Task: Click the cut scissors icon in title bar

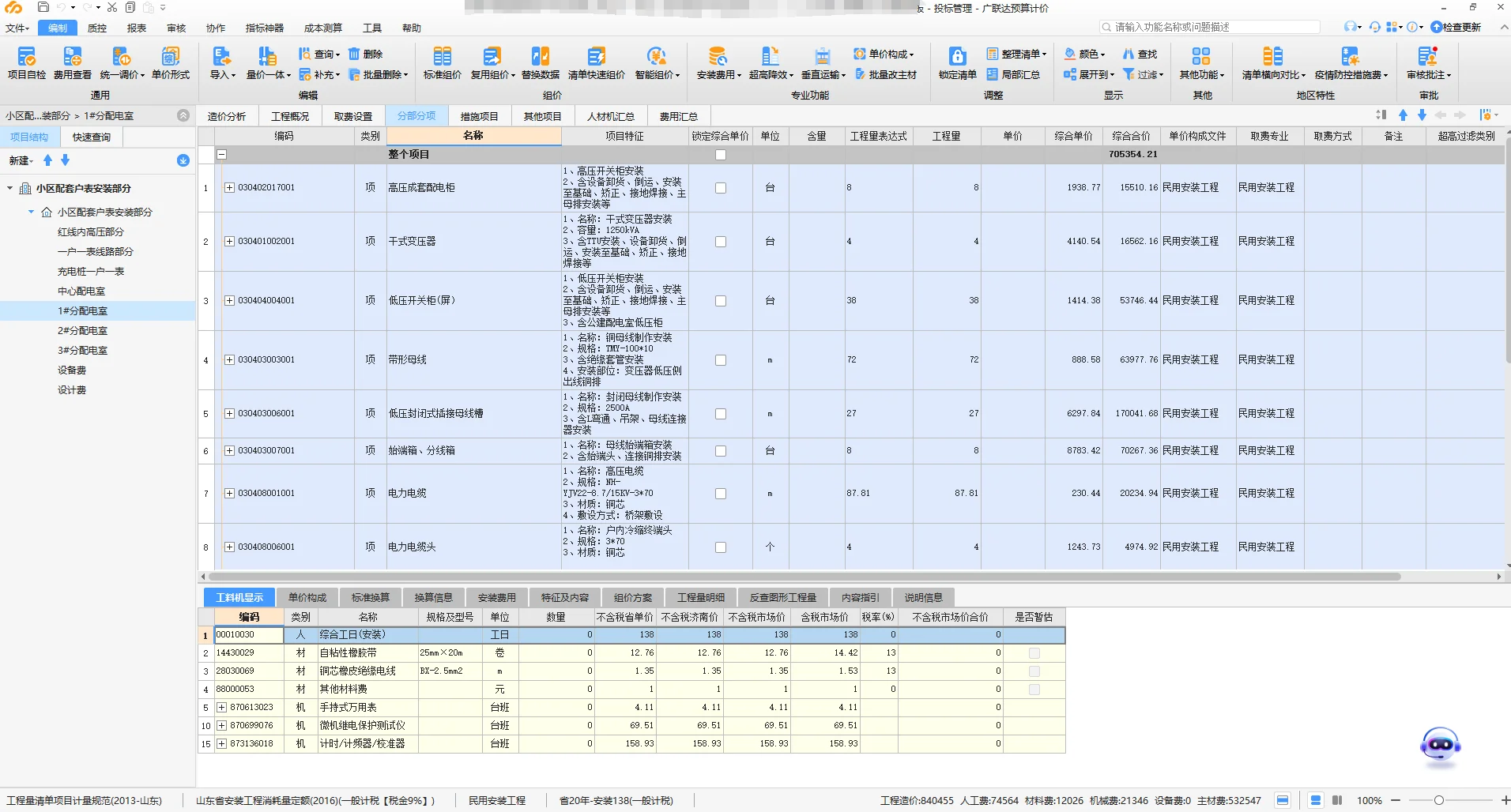Action: point(112,7)
